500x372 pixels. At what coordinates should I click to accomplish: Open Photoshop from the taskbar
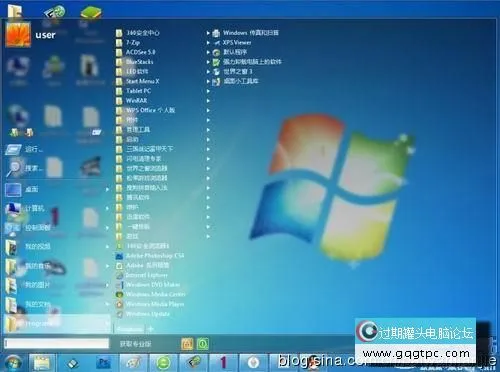point(104,363)
